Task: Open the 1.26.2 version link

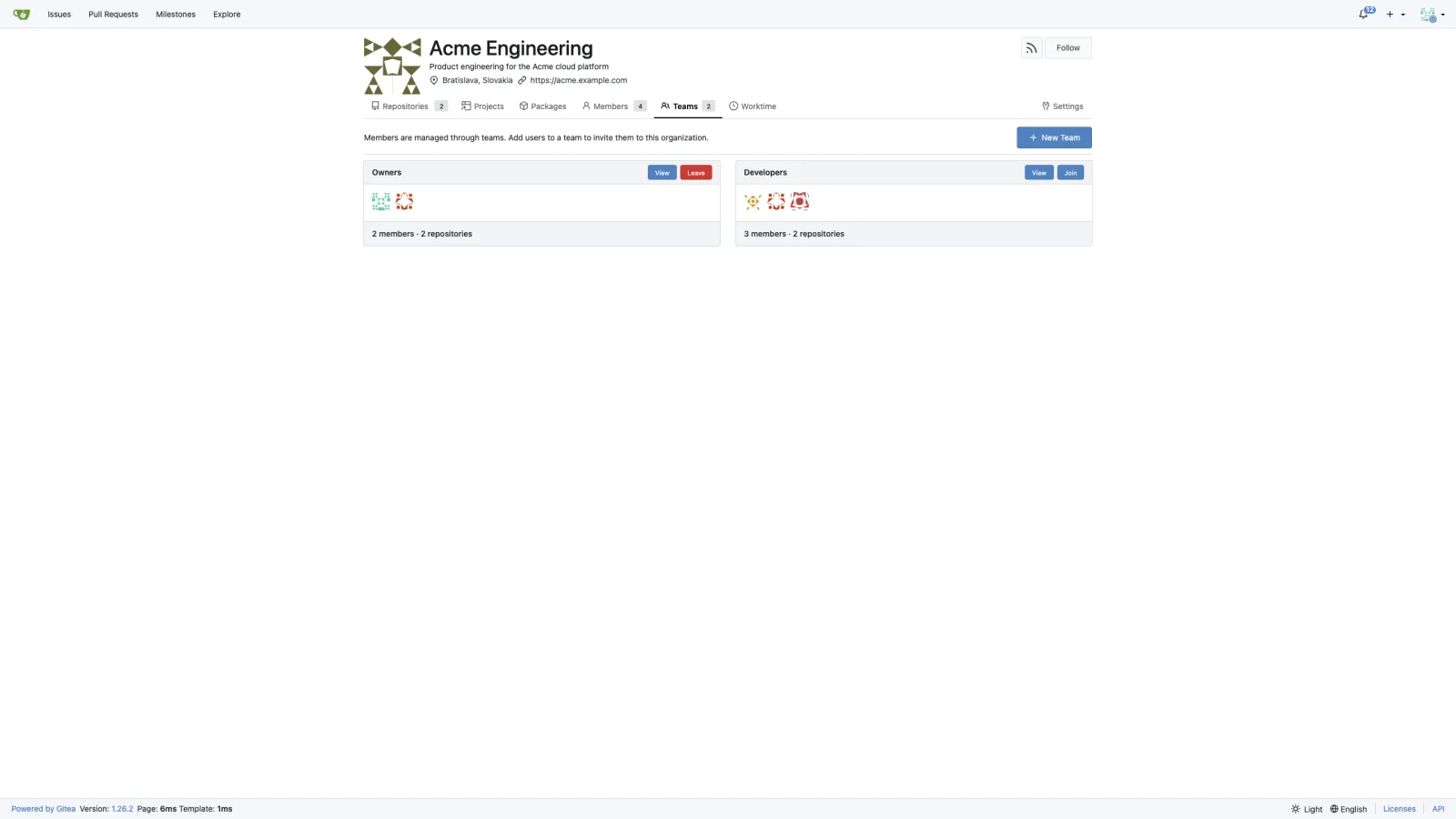Action: click(x=122, y=809)
